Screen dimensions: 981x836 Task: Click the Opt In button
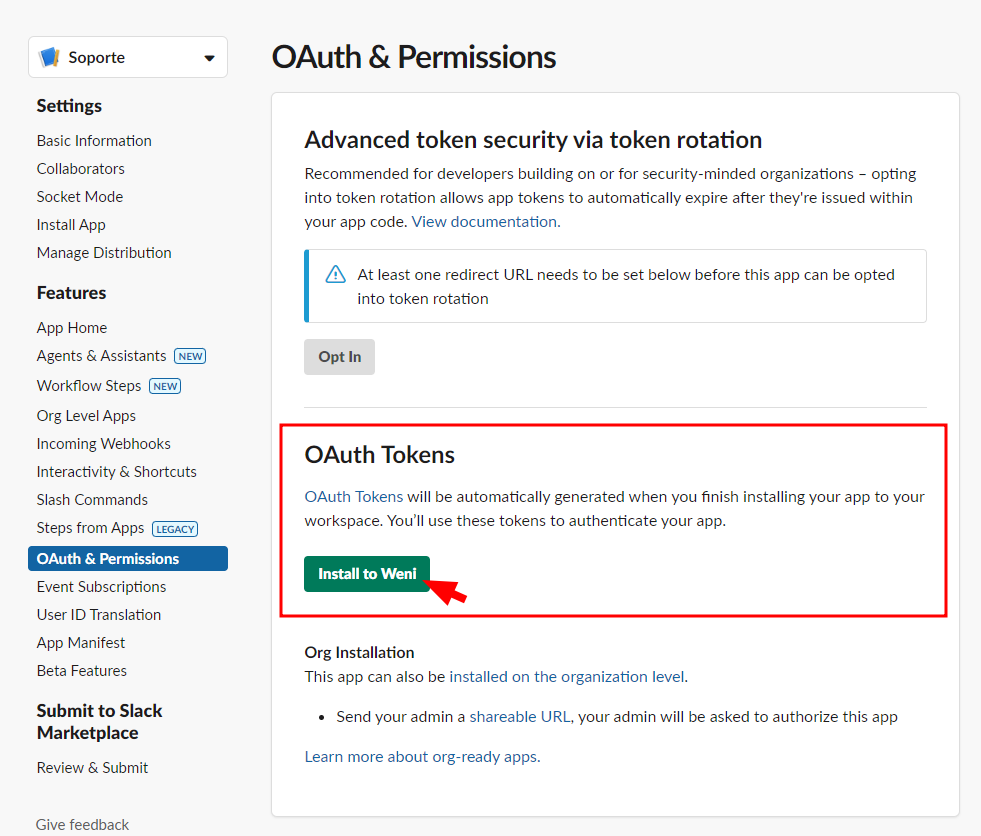[x=339, y=357]
